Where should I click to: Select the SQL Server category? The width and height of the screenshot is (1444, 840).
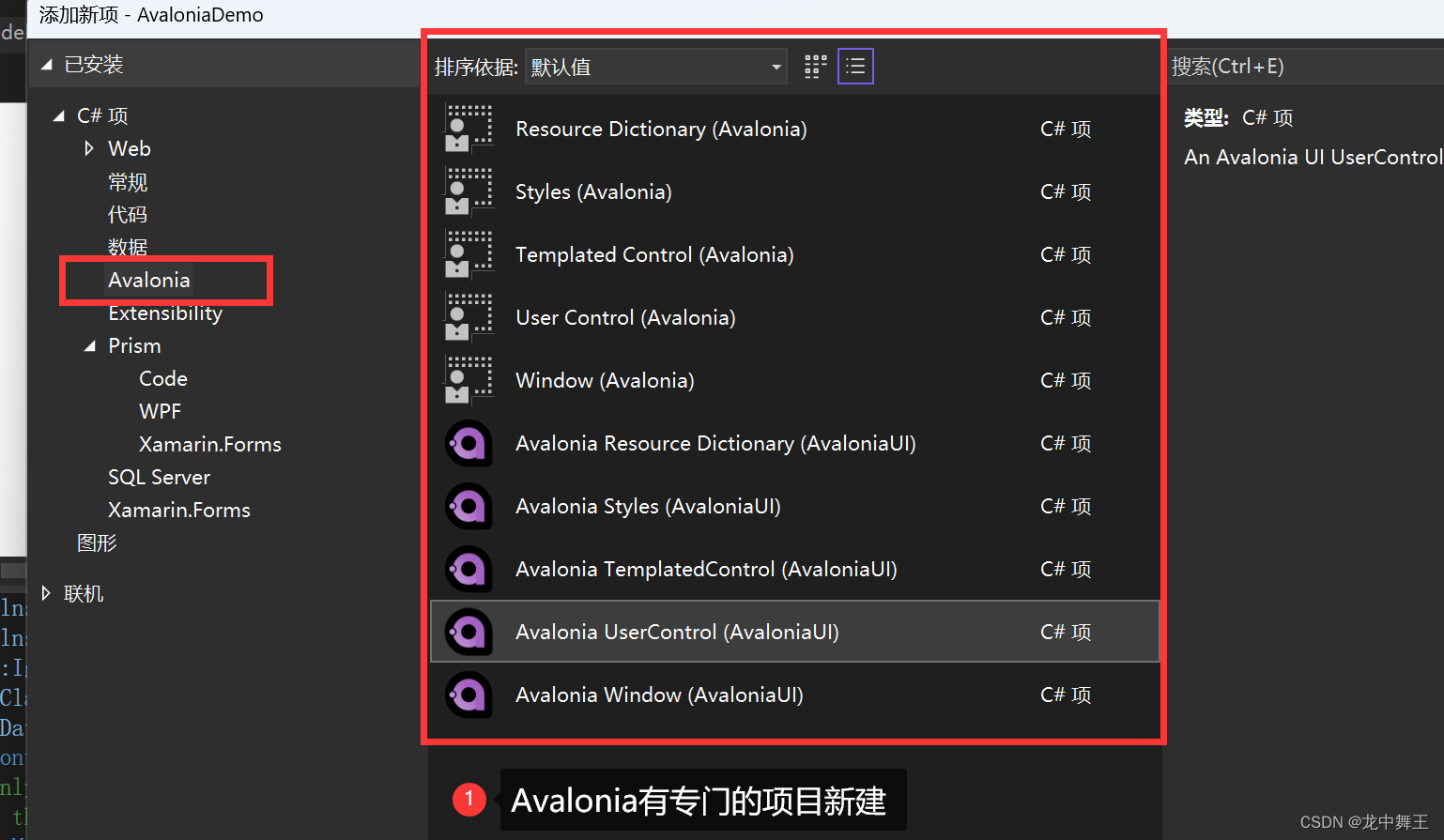pos(159,477)
